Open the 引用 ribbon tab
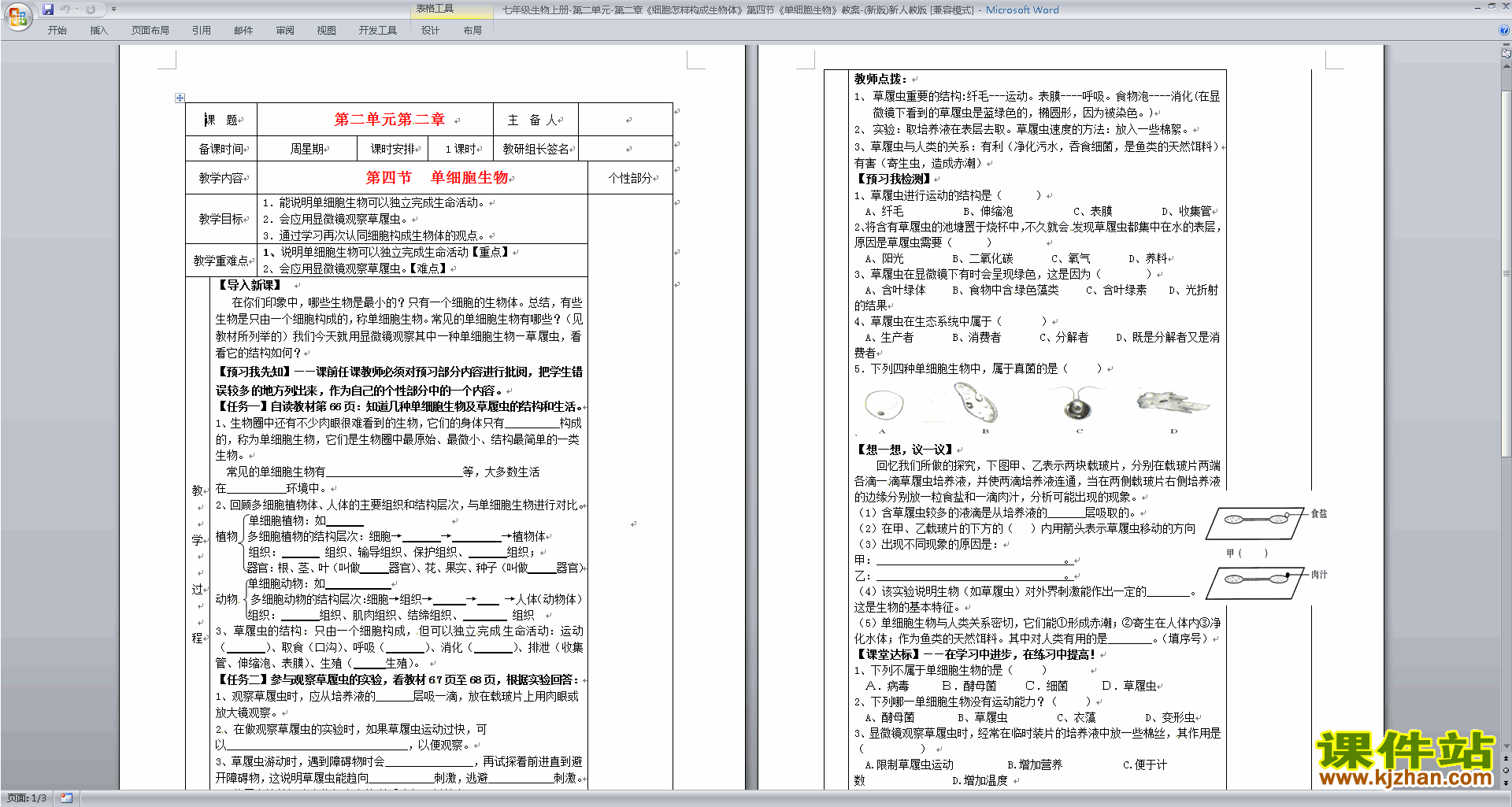 201,31
